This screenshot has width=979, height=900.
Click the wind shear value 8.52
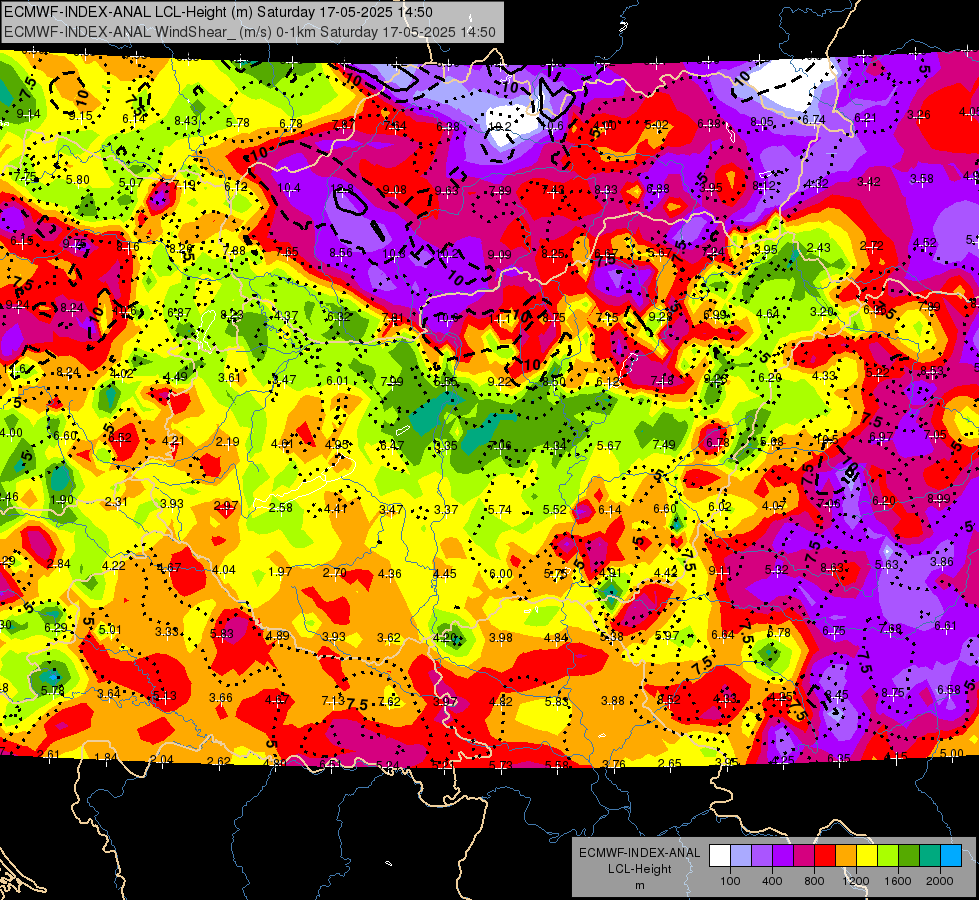[669, 700]
